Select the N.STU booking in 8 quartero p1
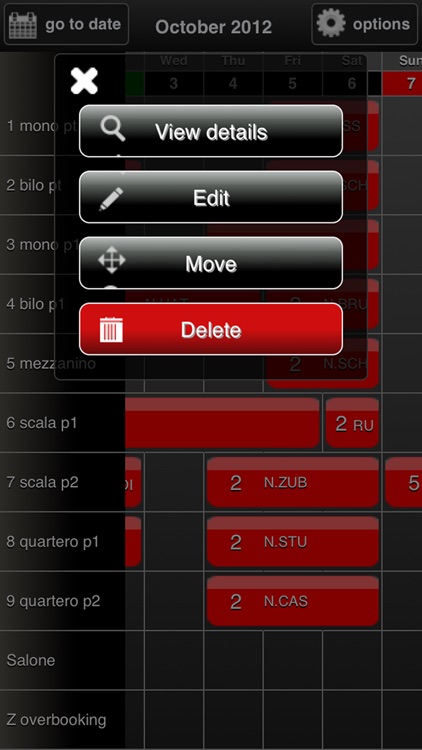 point(293,541)
